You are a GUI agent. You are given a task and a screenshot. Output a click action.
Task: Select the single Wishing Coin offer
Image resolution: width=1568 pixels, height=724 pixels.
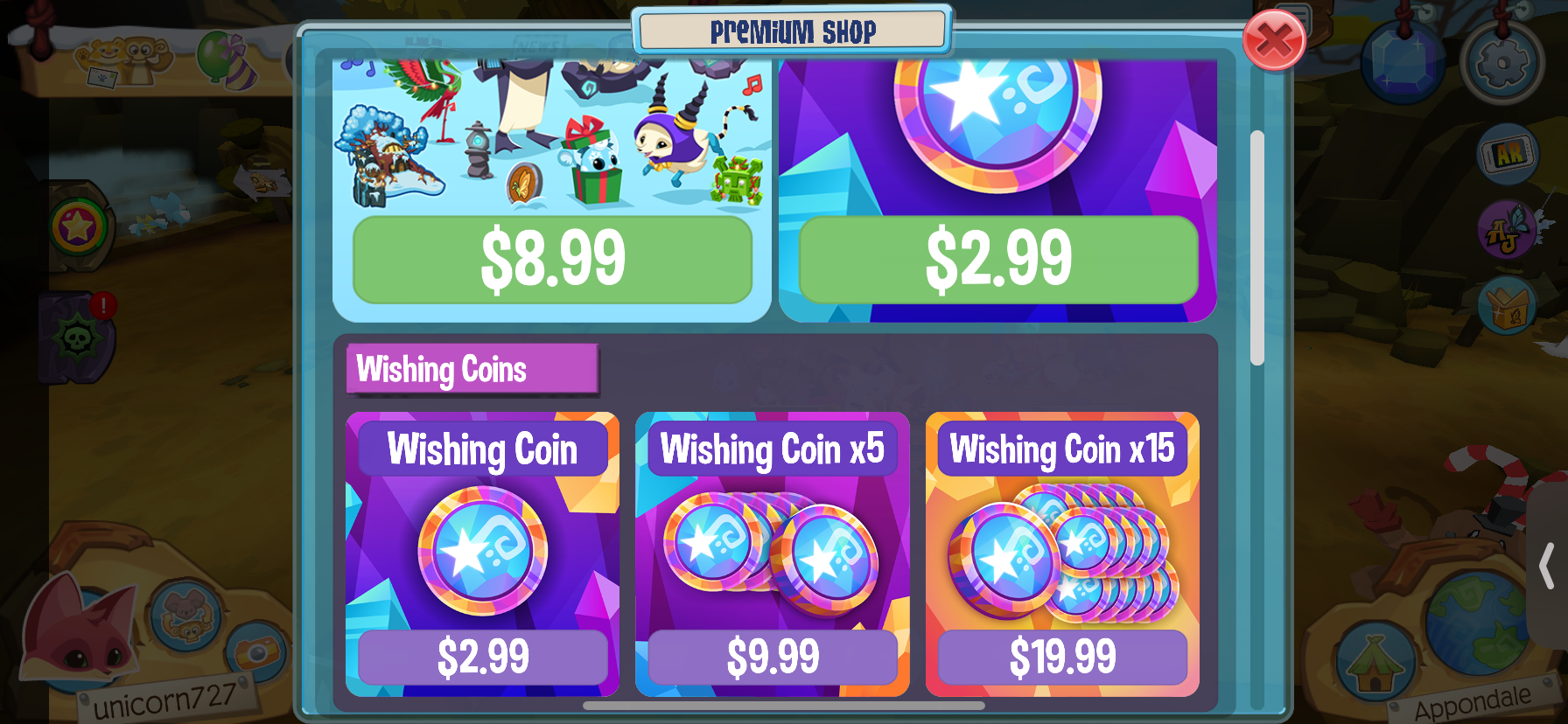tap(483, 554)
